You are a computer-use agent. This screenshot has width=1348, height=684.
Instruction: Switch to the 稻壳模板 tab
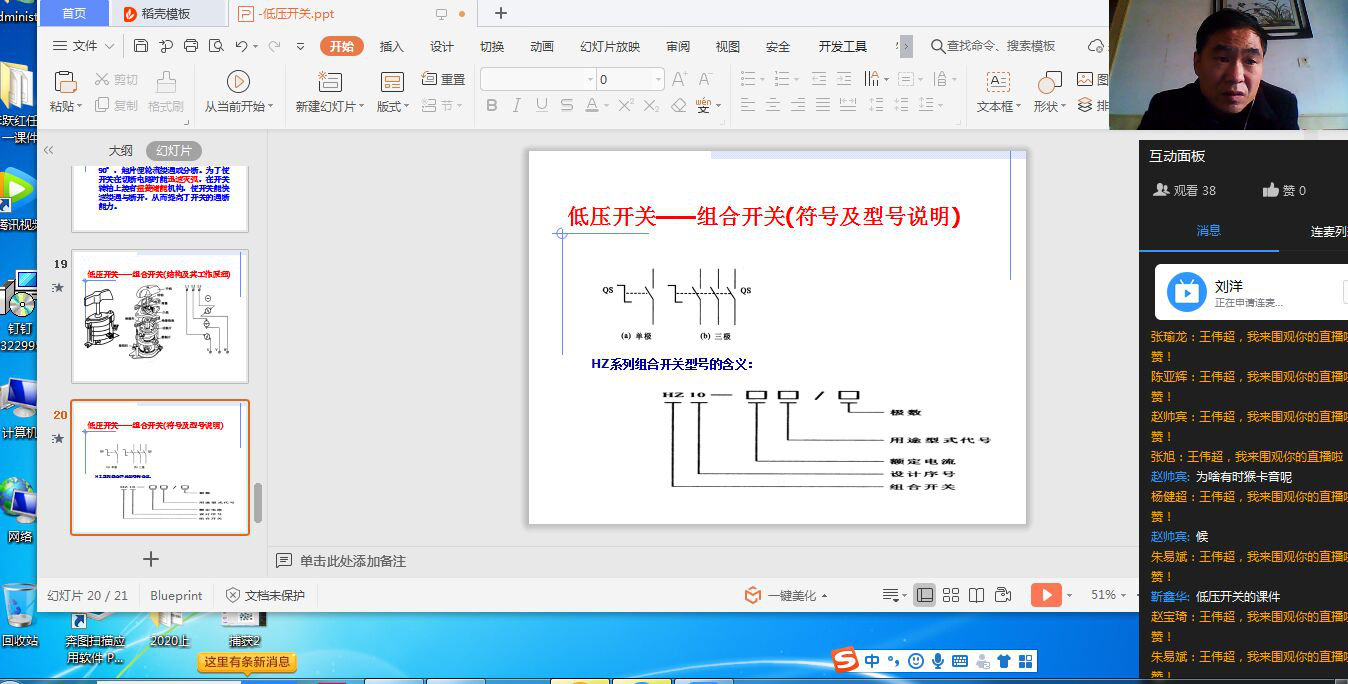(x=166, y=13)
